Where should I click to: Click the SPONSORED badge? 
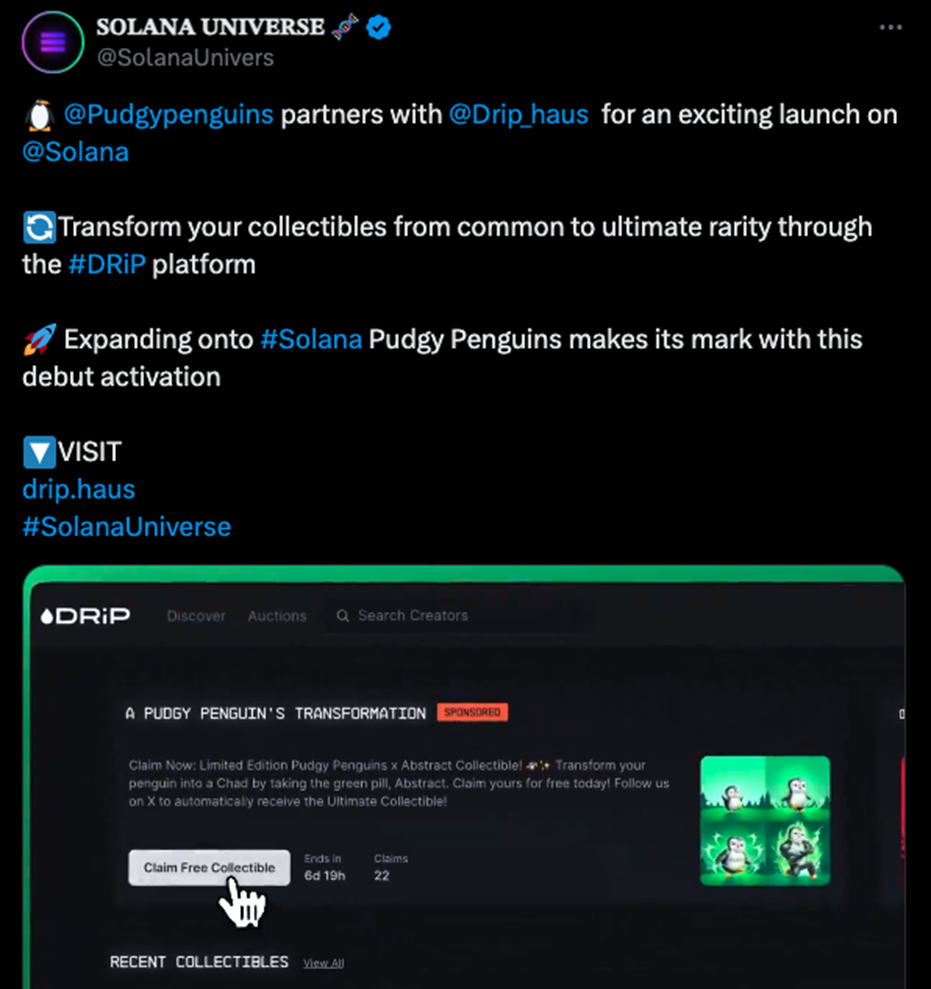[x=472, y=712]
